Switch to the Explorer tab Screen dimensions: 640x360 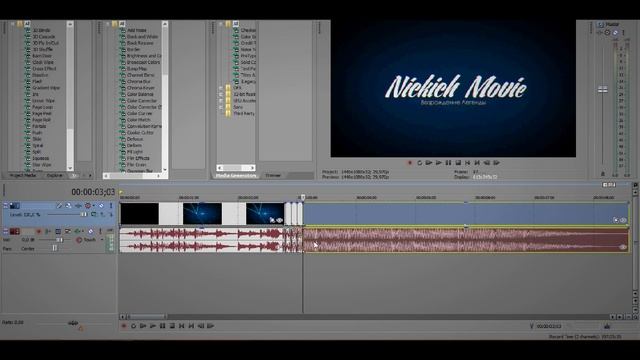(x=54, y=176)
